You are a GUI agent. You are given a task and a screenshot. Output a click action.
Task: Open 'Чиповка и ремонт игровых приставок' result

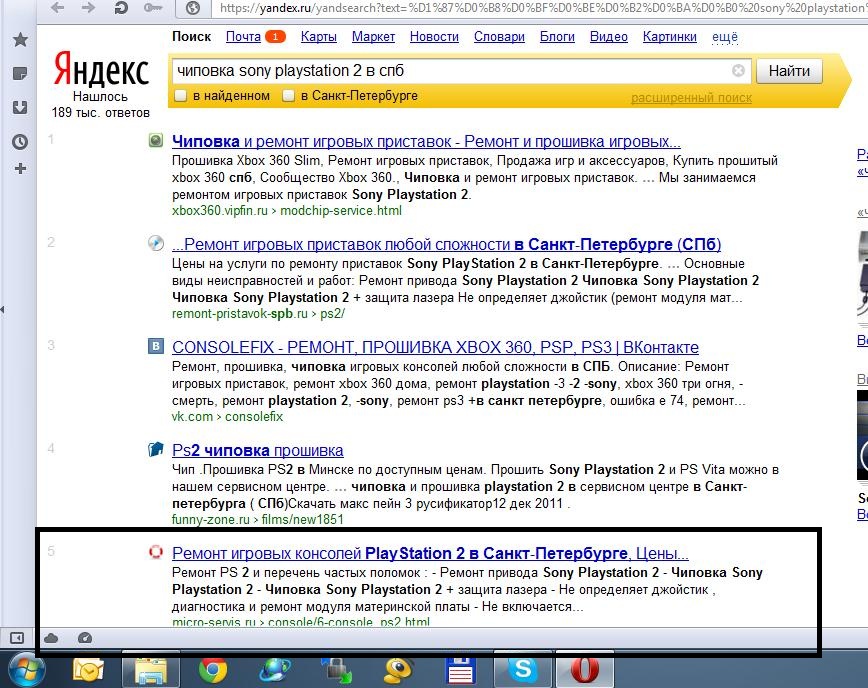[x=426, y=141]
